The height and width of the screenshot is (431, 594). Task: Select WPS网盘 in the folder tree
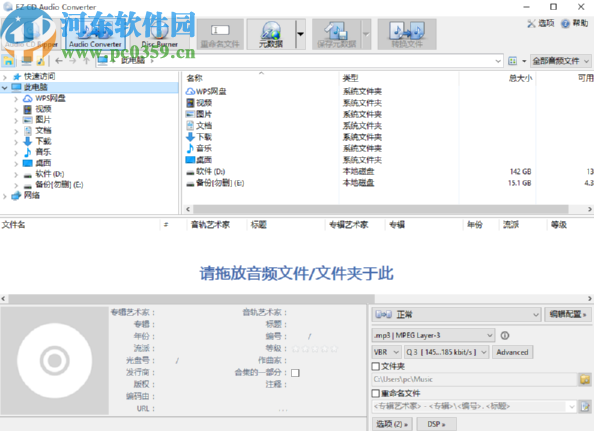tap(50, 98)
